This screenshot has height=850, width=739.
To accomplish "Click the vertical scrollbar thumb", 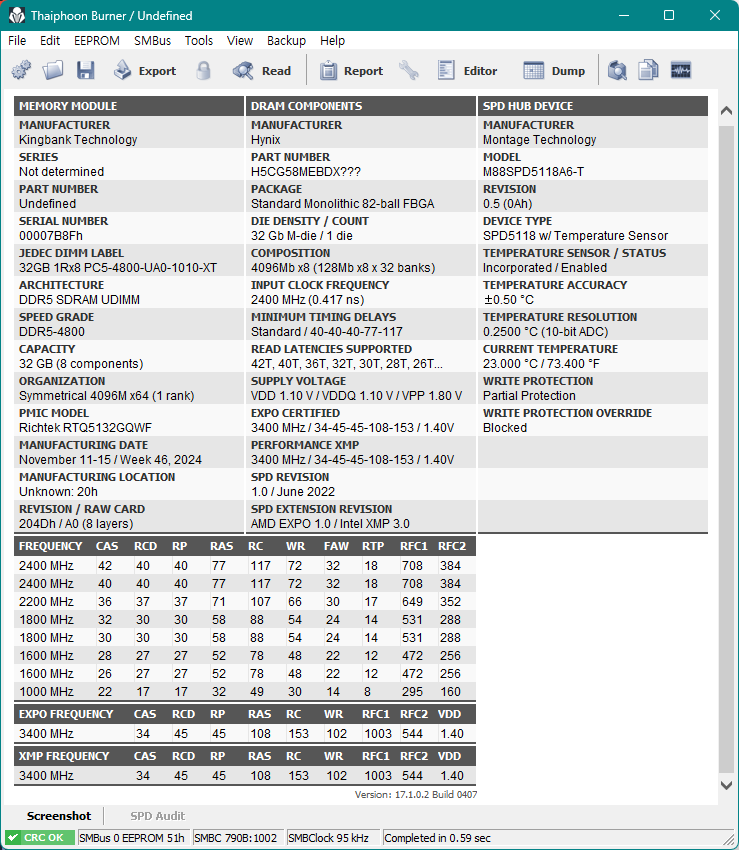I will click(727, 449).
